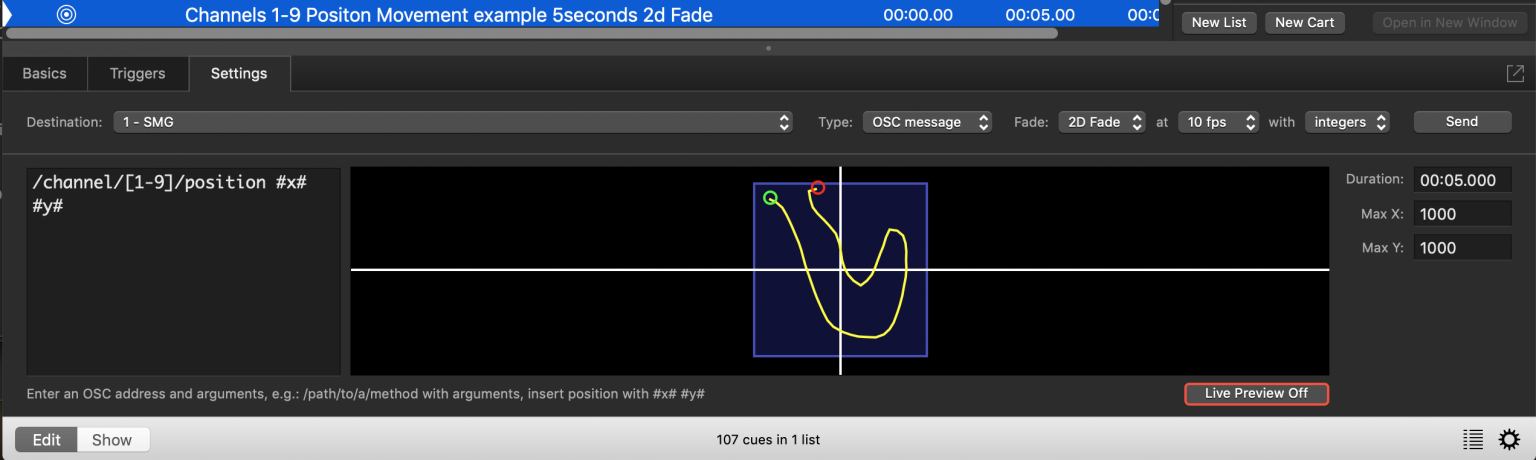Click the inspector divider handle dot
The height and width of the screenshot is (460, 1536).
pos(768,47)
